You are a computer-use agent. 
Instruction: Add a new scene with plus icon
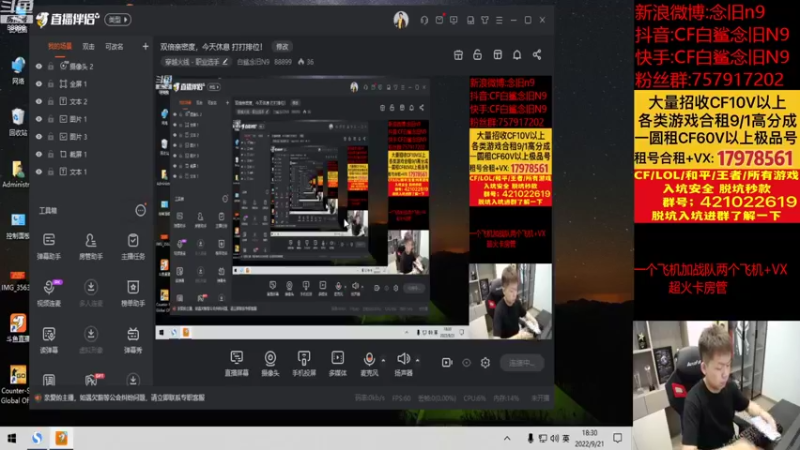[x=145, y=46]
